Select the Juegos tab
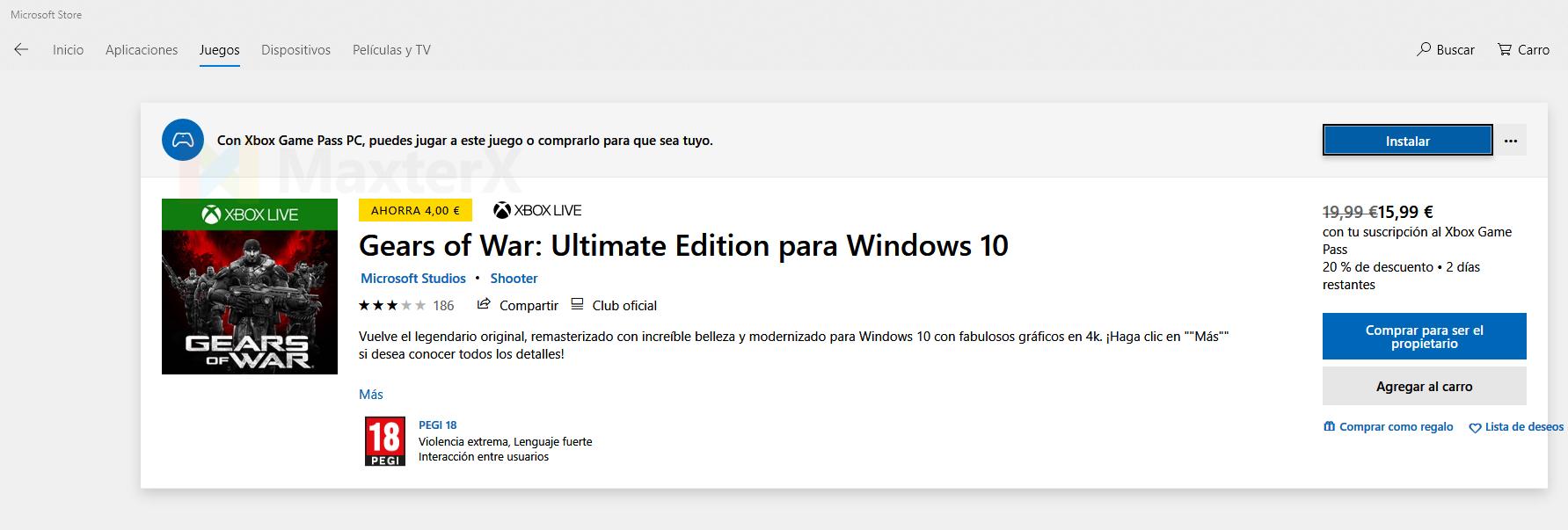Viewport: 1568px width, 530px height. 219,50
